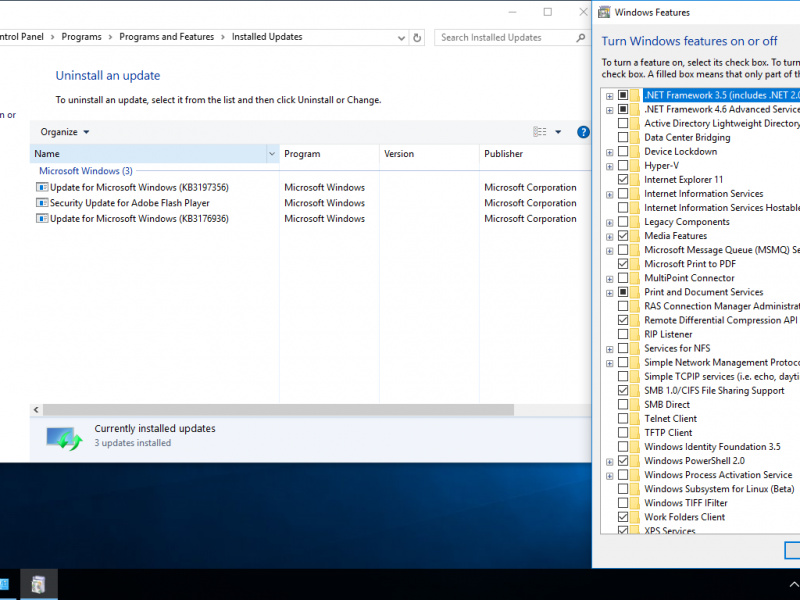
Task: Check the Data Center Bridging checkbox
Action: click(x=623, y=138)
